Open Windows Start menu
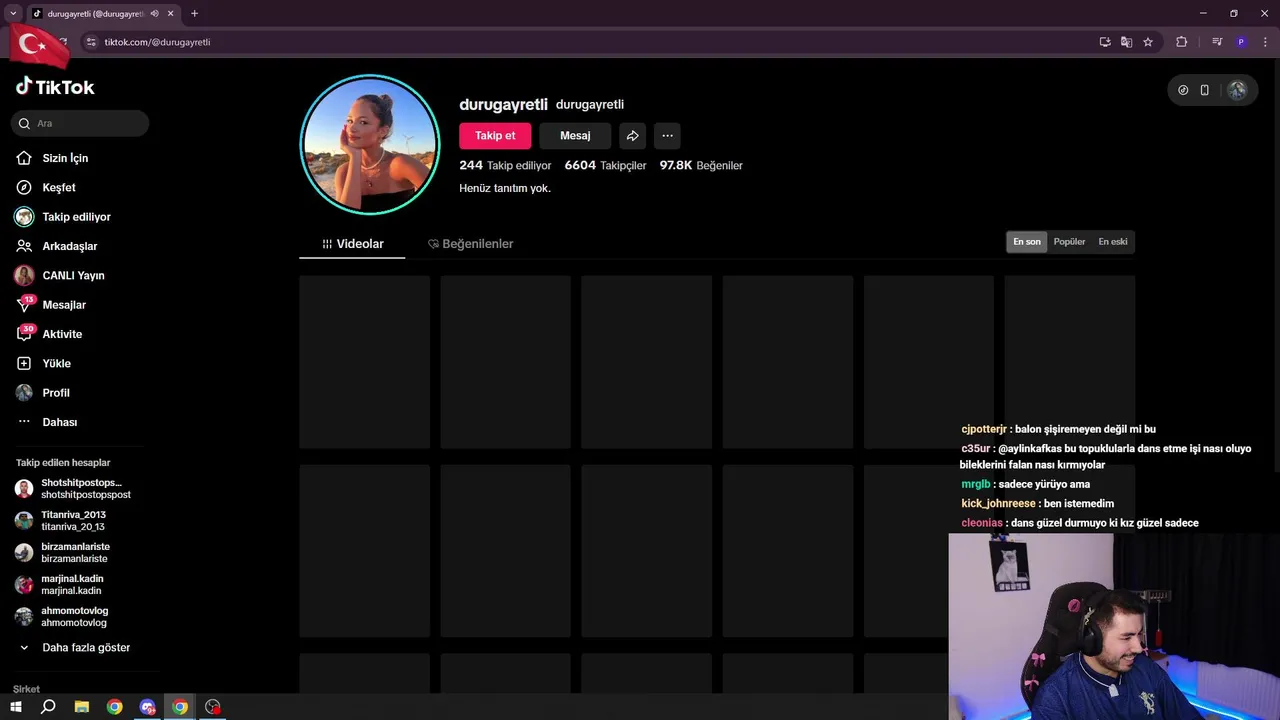 (x=16, y=707)
